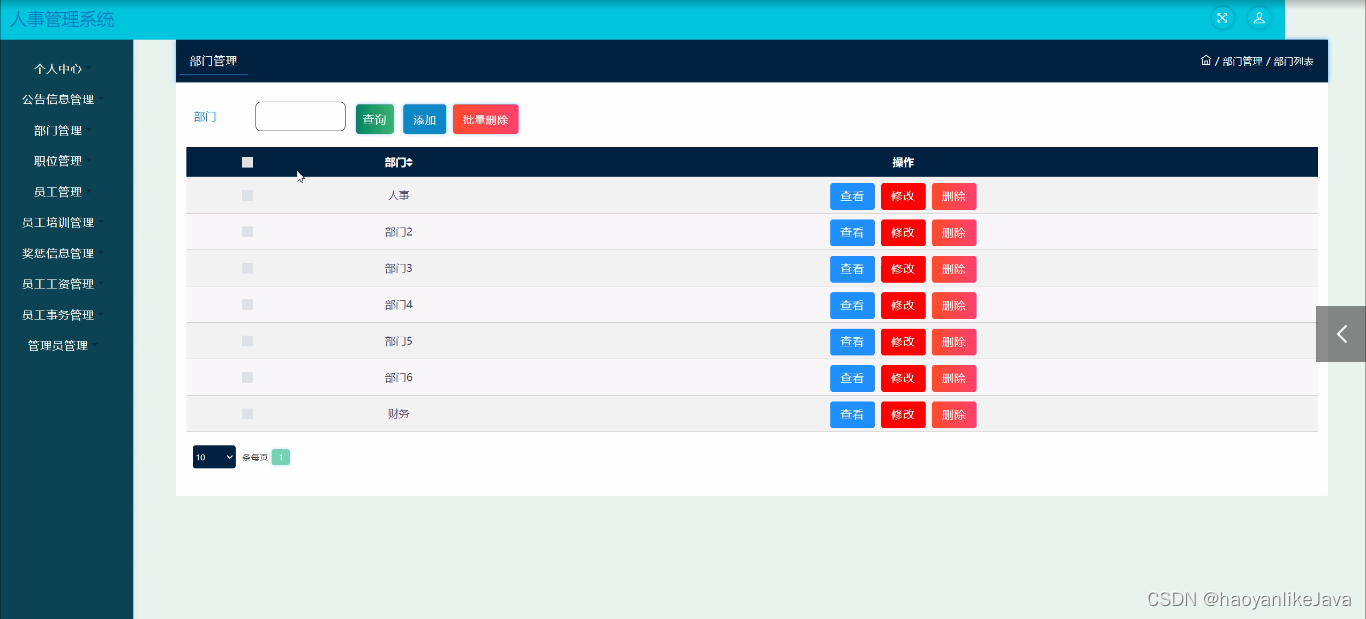Click 查看 for the 部门2 row
Screen dimensions: 1366x619
852,232
